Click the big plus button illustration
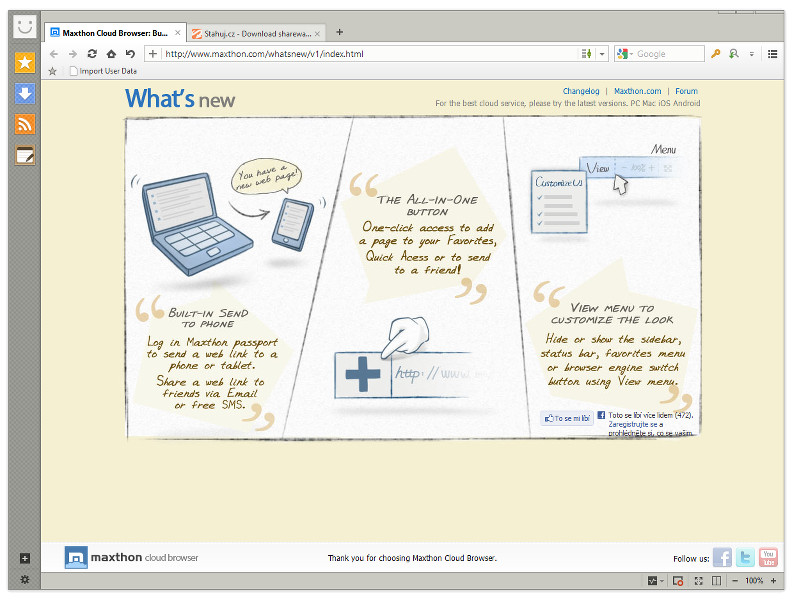Viewport: 792px width, 600px height. (363, 374)
